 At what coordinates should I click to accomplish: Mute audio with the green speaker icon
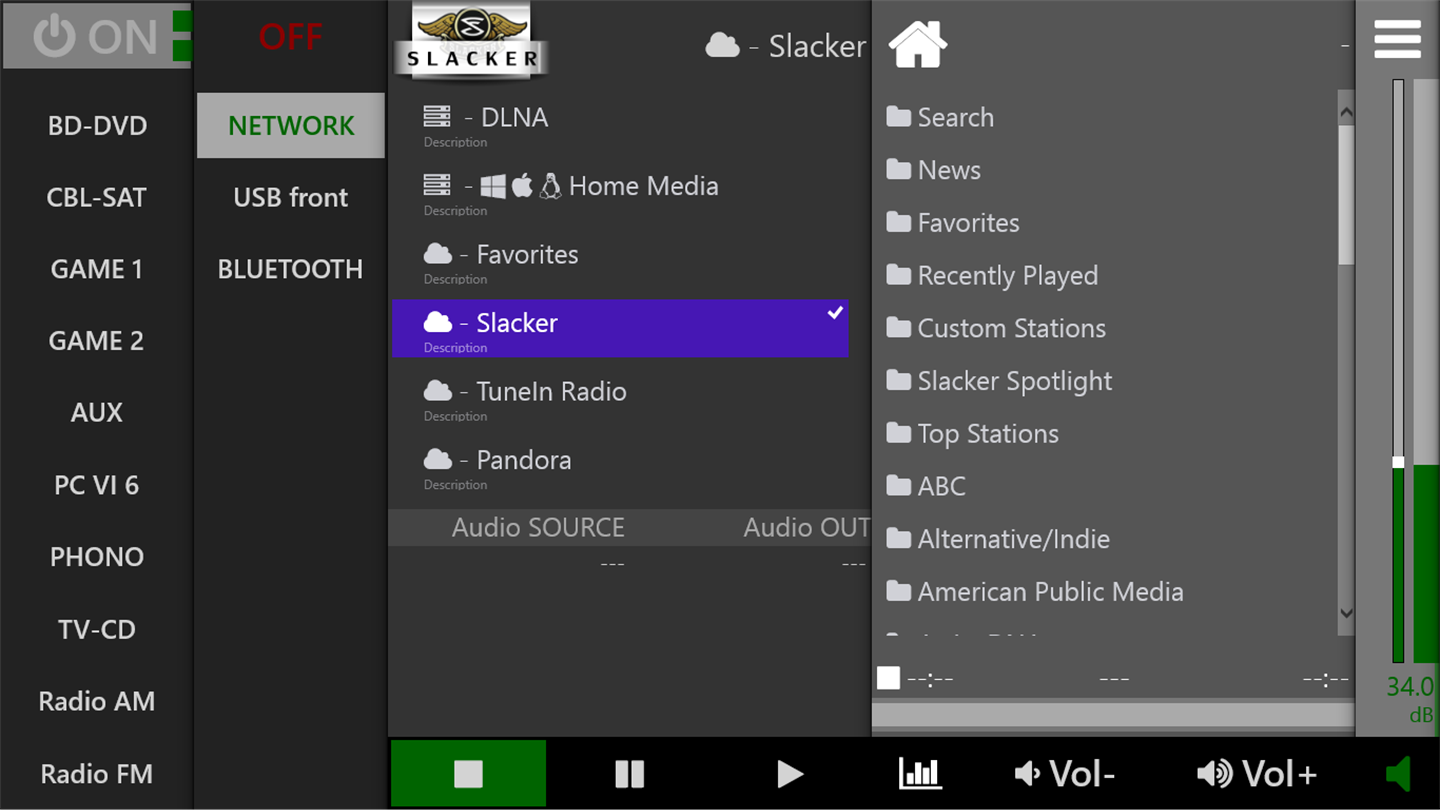click(1398, 773)
